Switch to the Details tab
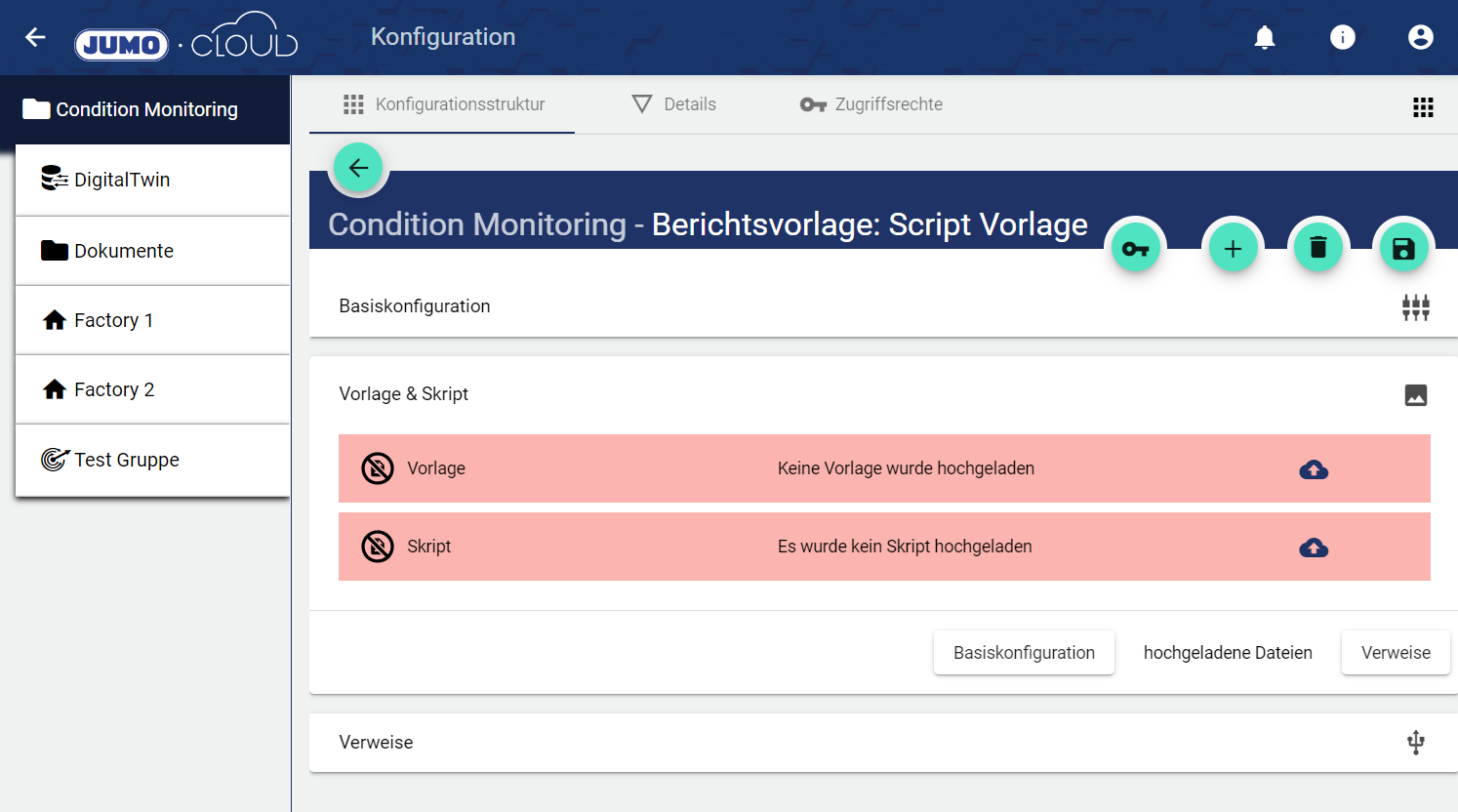This screenshot has height=812, width=1458. point(674,104)
